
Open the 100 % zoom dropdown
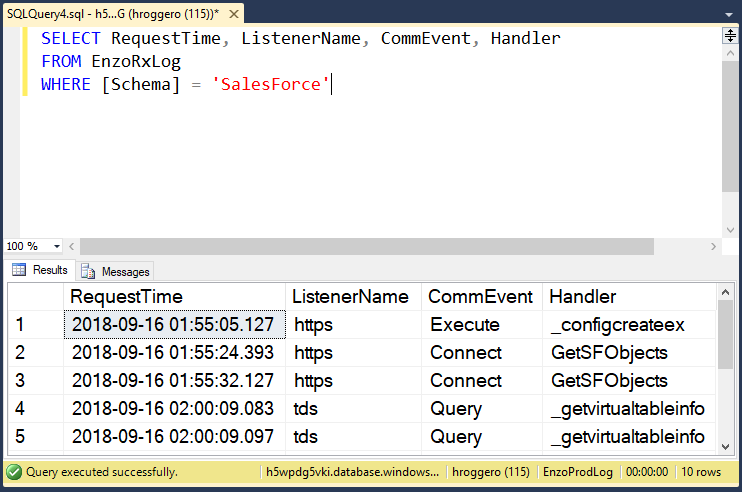(x=56, y=246)
